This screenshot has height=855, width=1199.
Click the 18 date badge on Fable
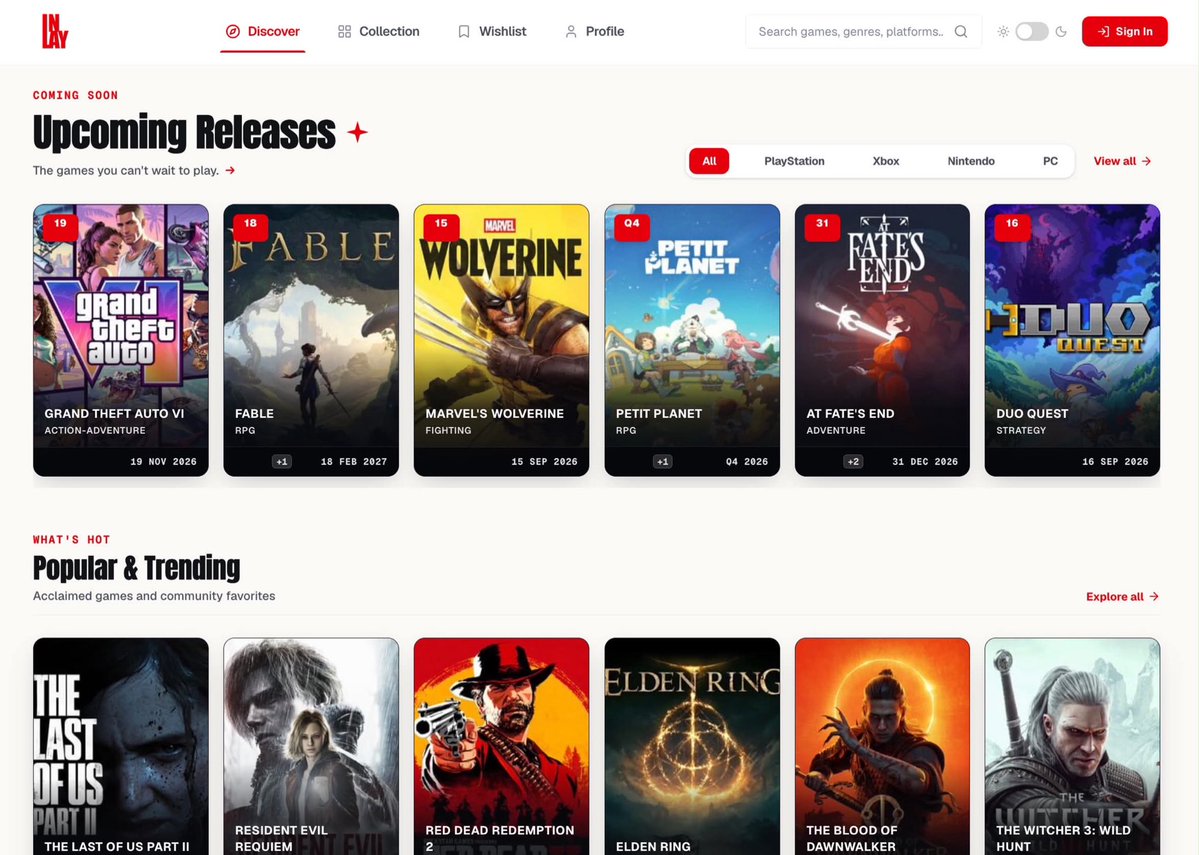tap(250, 226)
